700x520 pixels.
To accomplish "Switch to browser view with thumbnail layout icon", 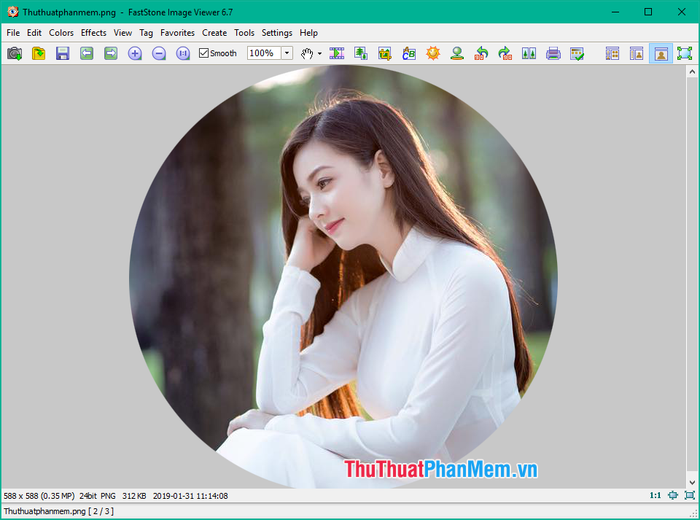I will coord(612,54).
